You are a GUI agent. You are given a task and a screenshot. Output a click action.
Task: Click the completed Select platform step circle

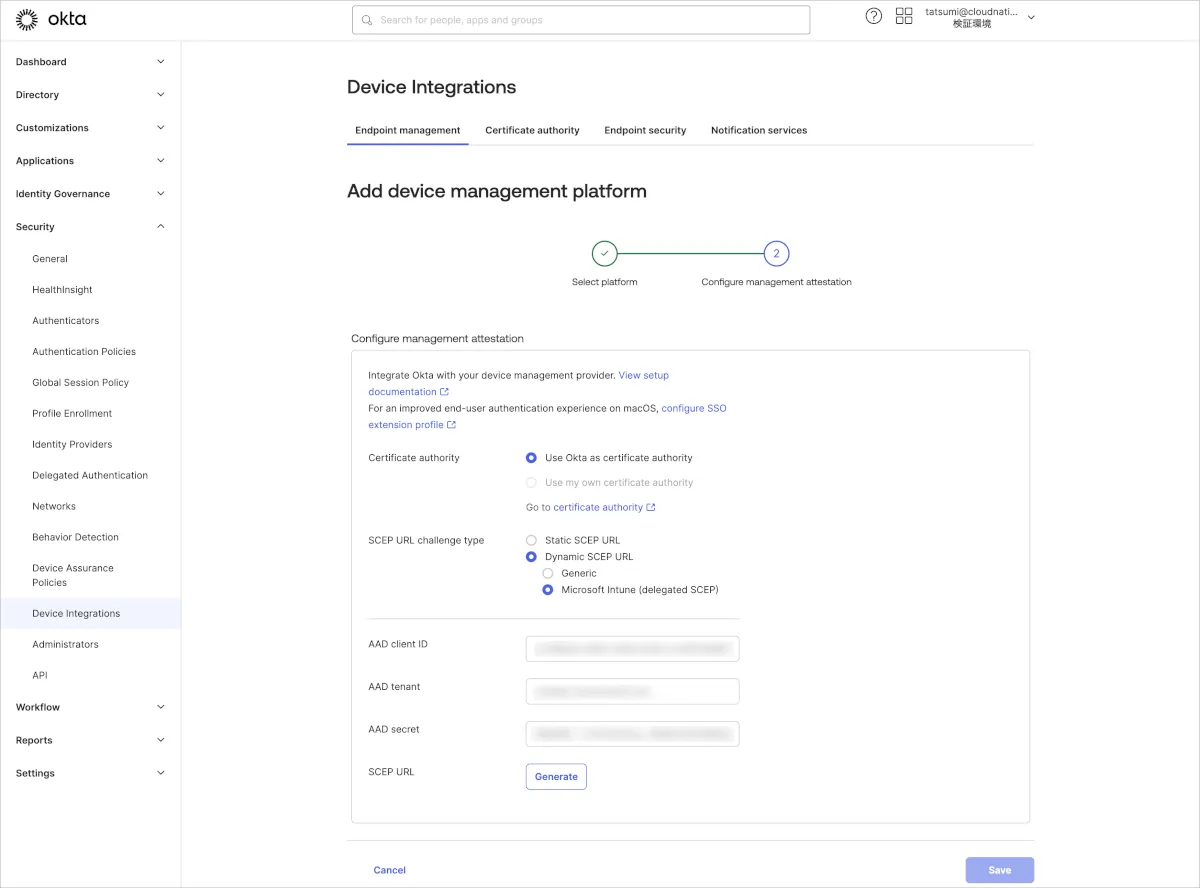pyautogui.click(x=604, y=254)
